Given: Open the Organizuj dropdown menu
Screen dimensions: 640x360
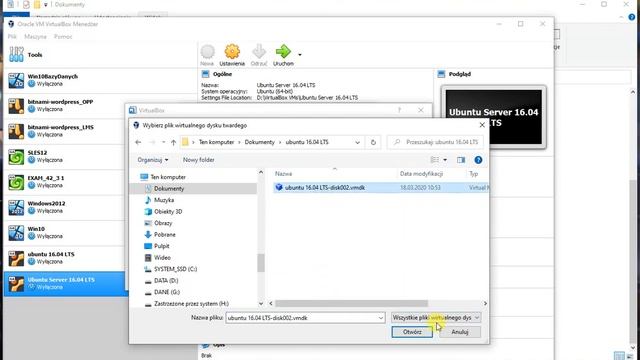Looking at the screenshot, I should pos(153,160).
